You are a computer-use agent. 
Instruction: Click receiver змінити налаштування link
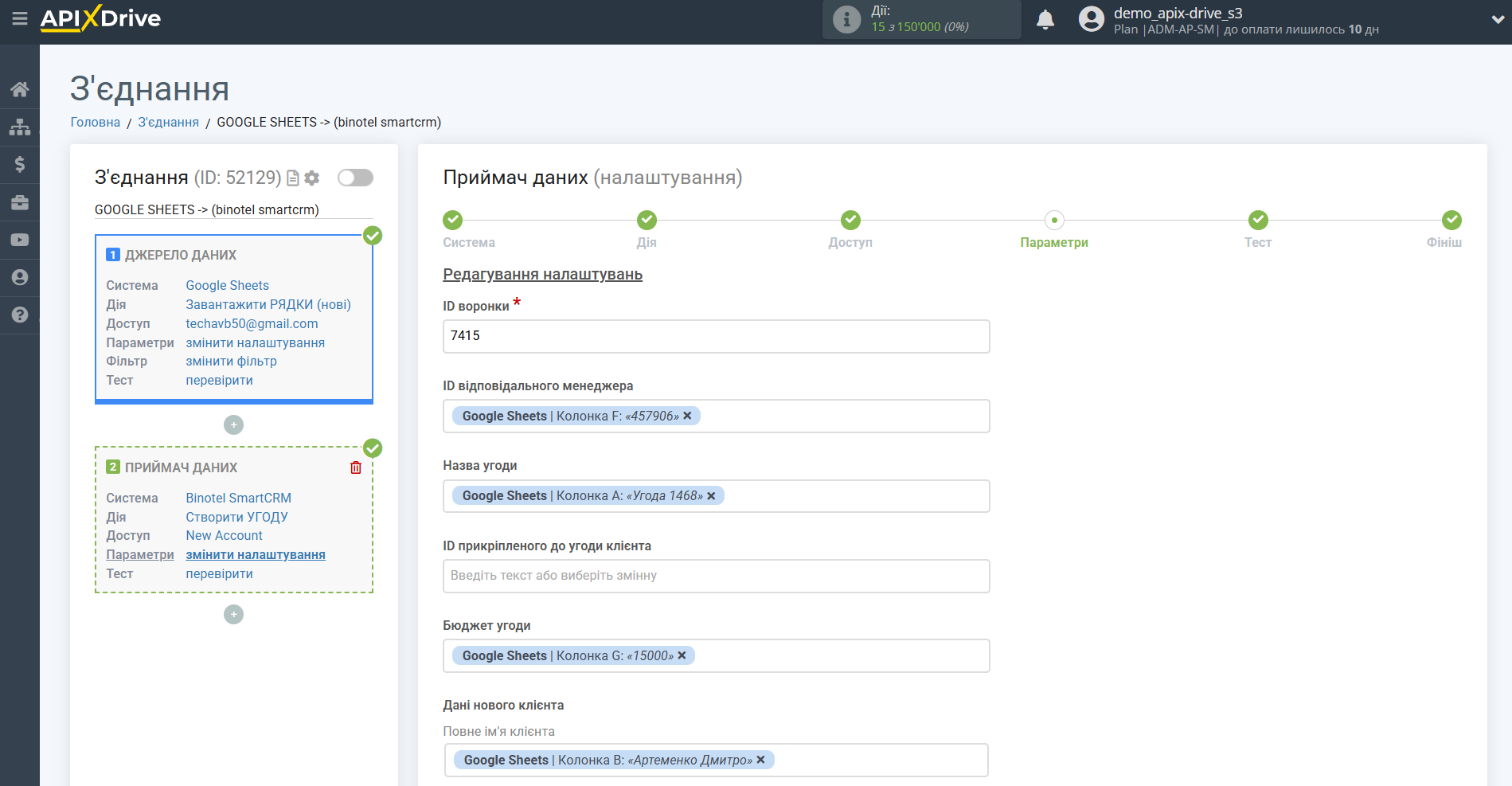point(256,554)
